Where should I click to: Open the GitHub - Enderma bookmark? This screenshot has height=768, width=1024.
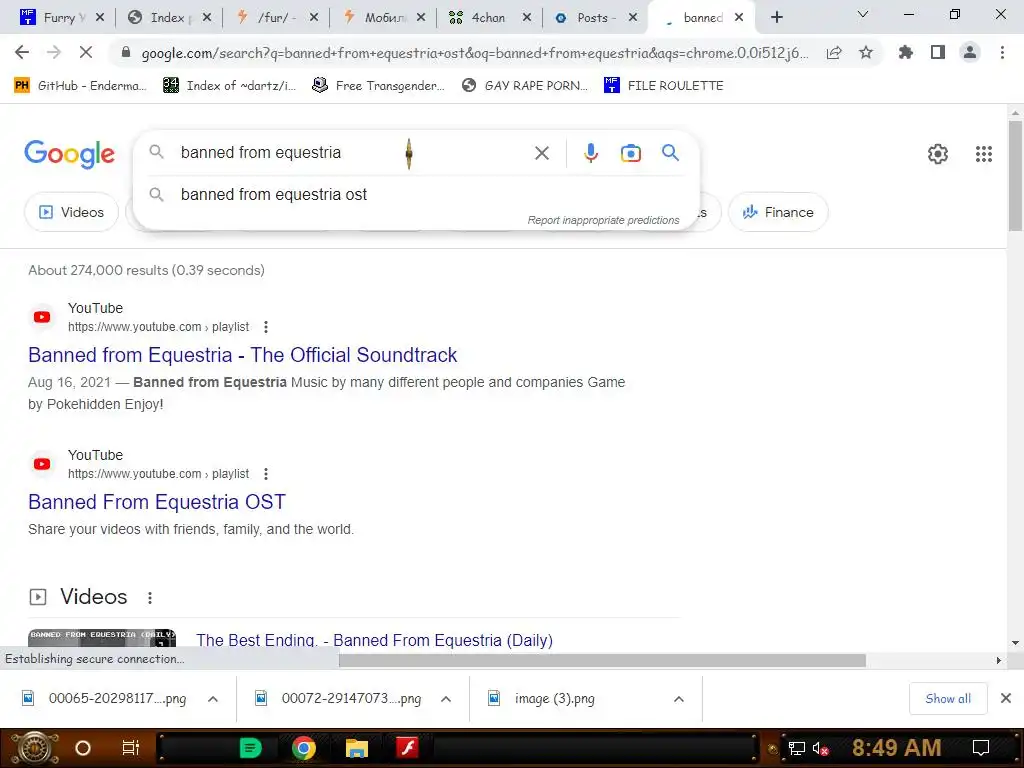click(80, 86)
